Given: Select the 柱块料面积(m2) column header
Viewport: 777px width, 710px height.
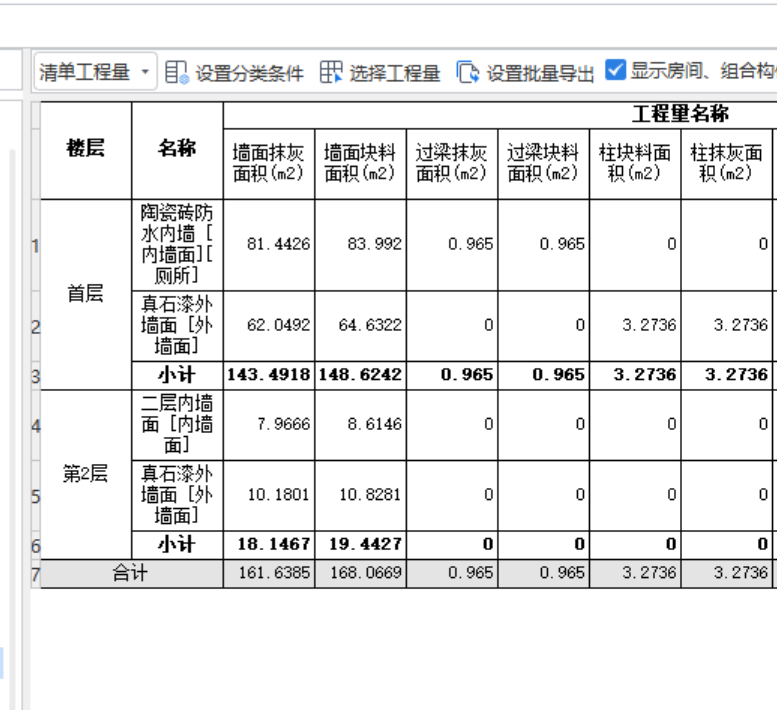Looking at the screenshot, I should click(635, 164).
